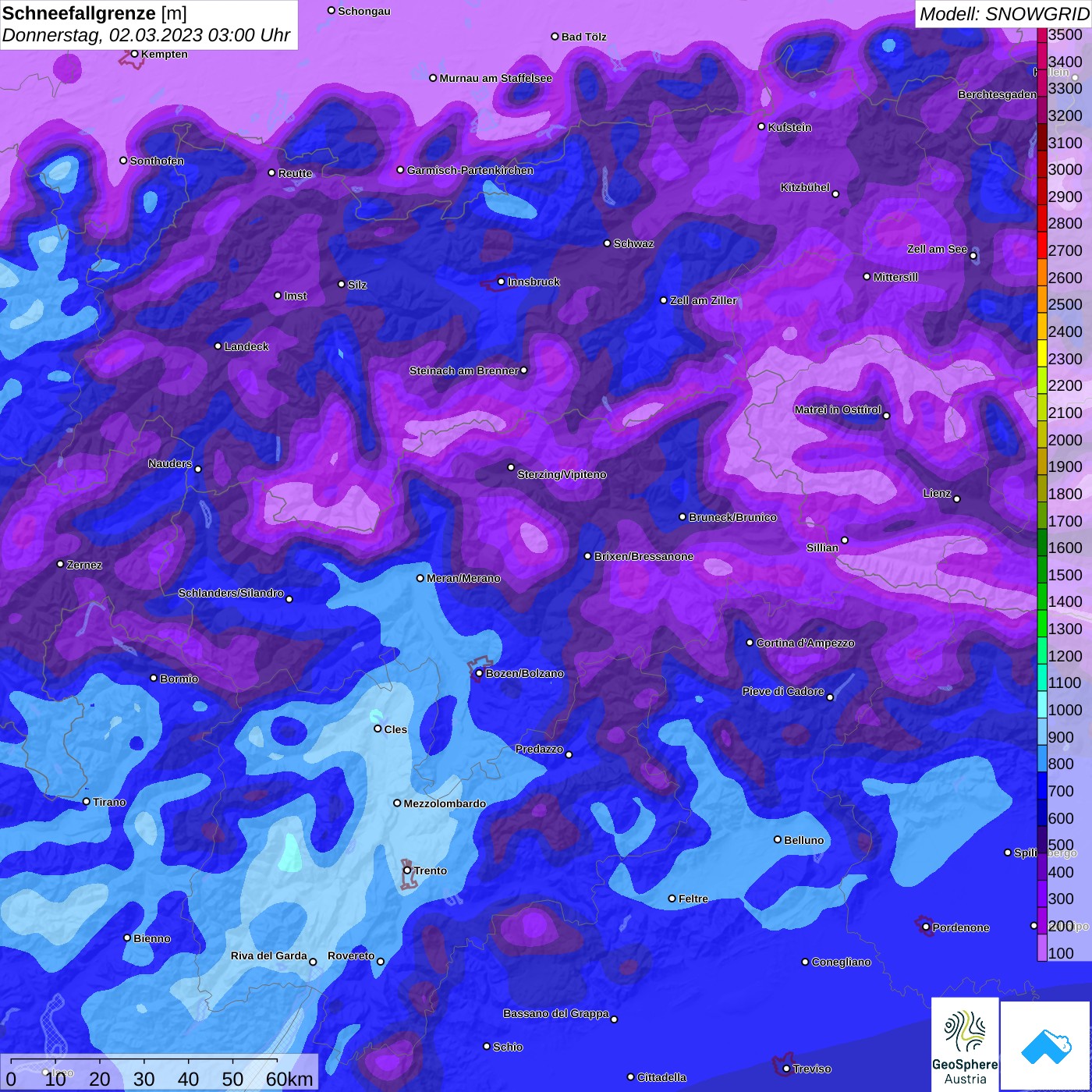Click the Cittadella label

pos(661,1077)
